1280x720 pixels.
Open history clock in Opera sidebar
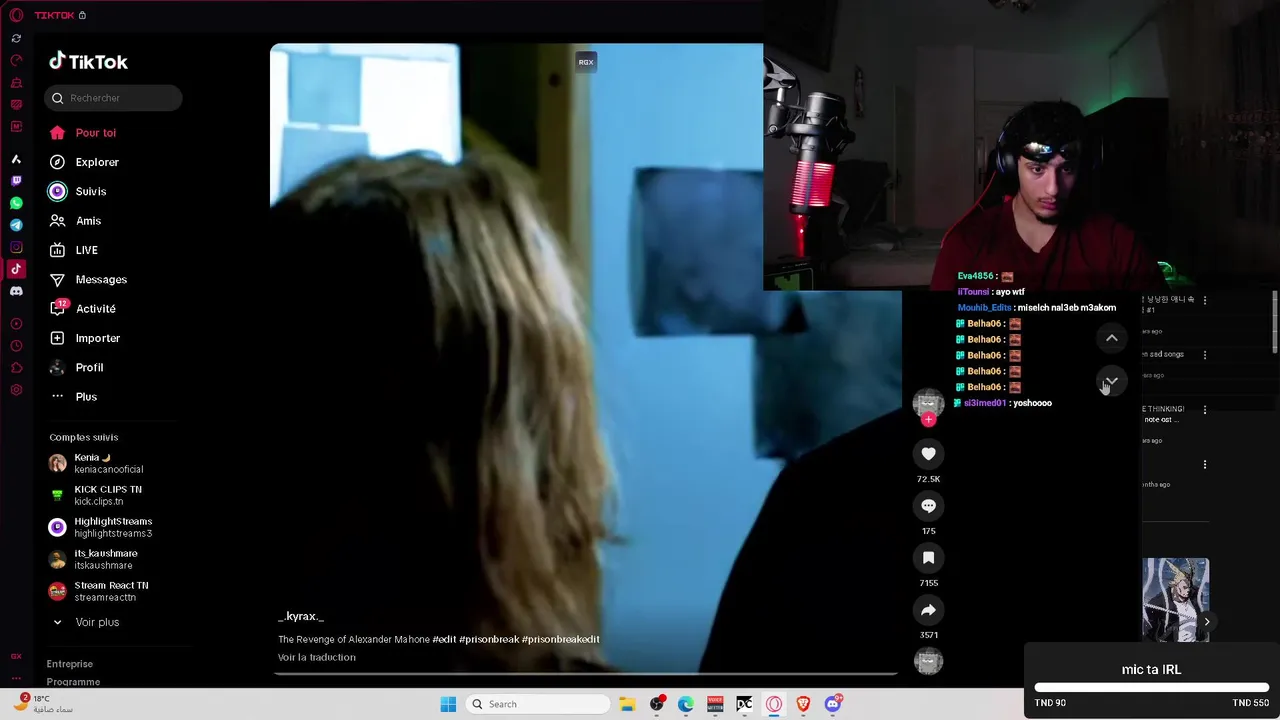click(16, 346)
